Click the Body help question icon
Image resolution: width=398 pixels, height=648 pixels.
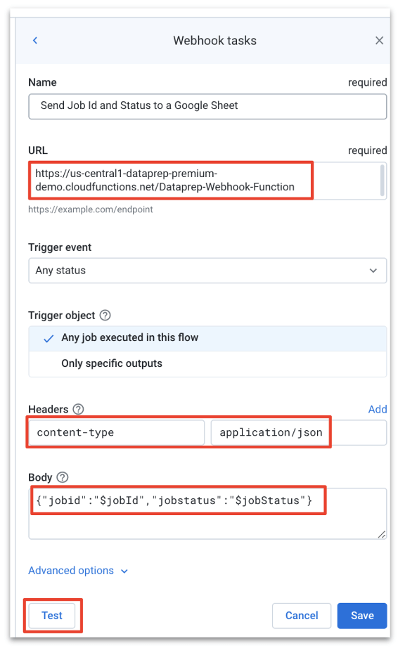tap(62, 477)
